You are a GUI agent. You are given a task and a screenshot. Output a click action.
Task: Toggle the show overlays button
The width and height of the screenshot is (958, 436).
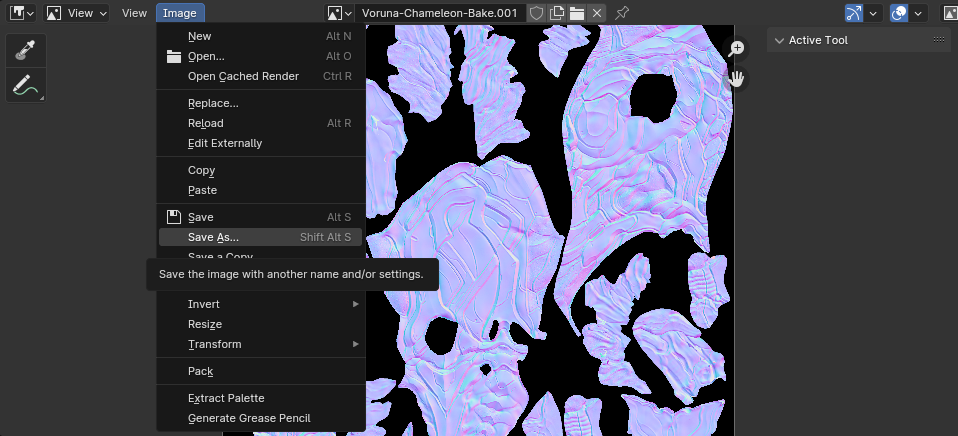[898, 13]
